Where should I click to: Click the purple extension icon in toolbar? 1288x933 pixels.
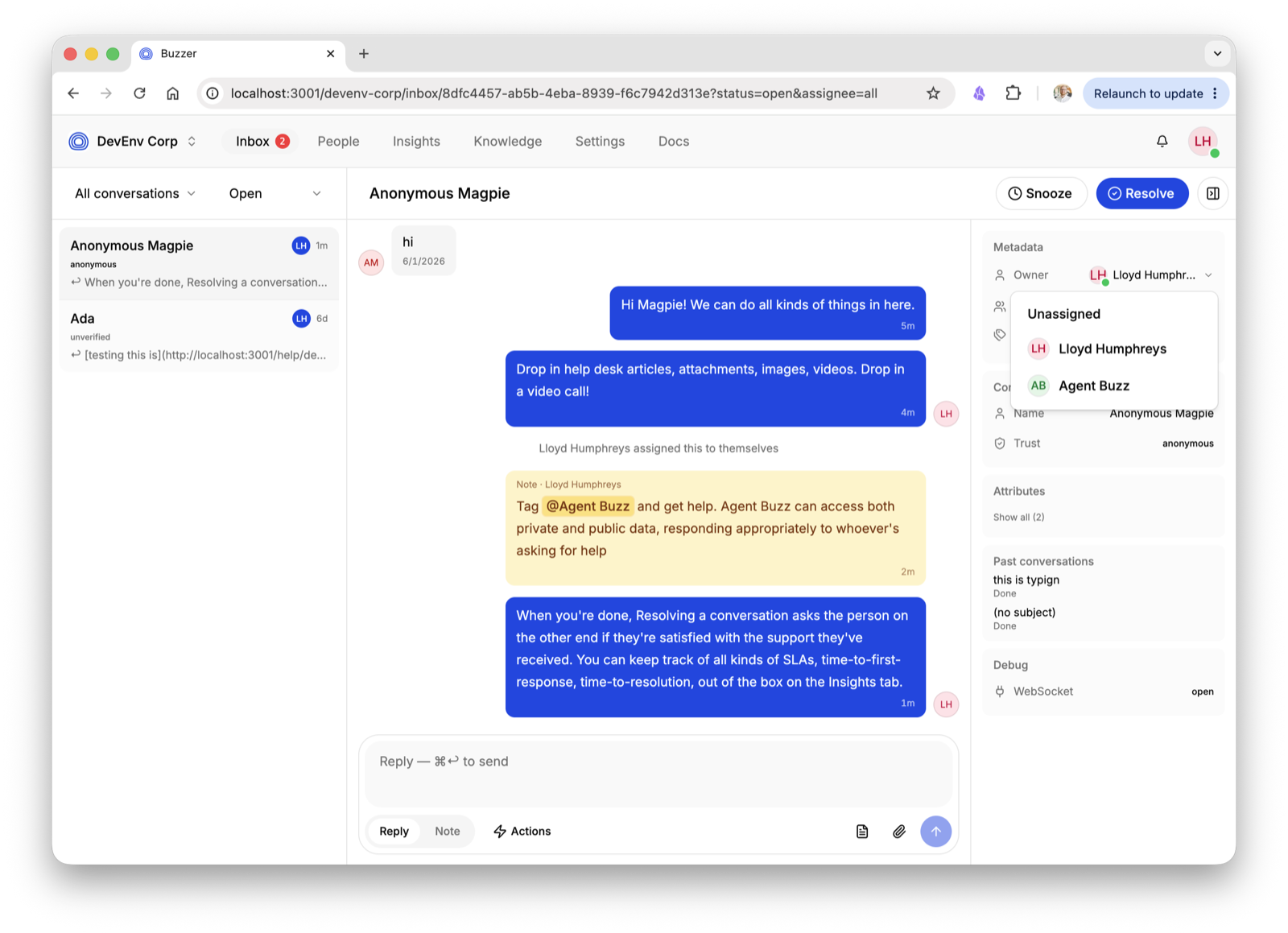pyautogui.click(x=979, y=93)
